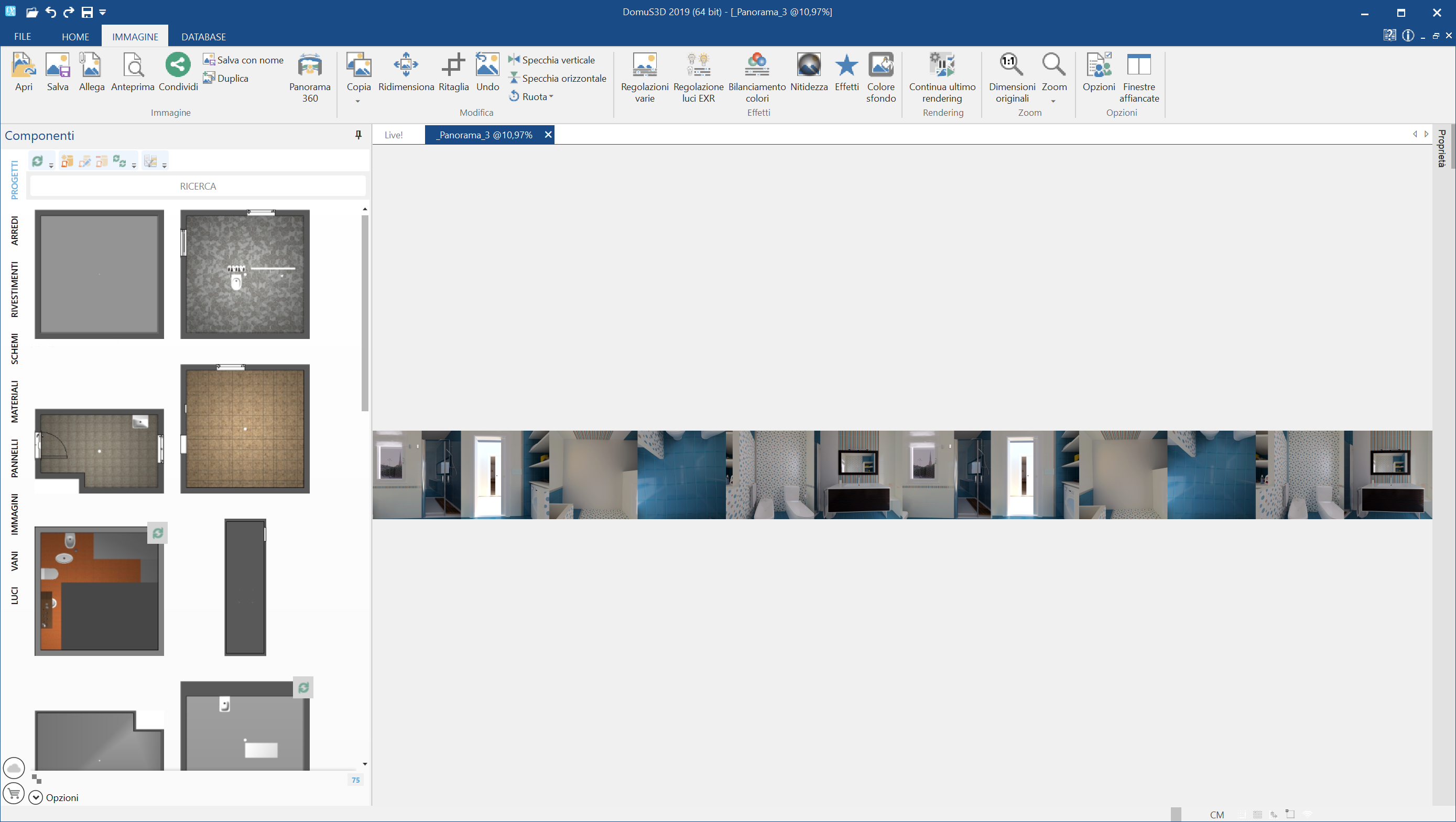This screenshot has height=822, width=1456.
Task: Open dropdown next to sync icon
Action: (x=134, y=165)
